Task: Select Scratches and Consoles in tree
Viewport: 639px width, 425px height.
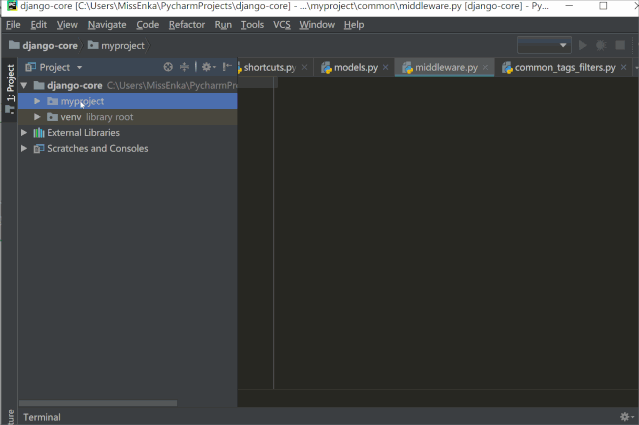Action: tap(97, 149)
